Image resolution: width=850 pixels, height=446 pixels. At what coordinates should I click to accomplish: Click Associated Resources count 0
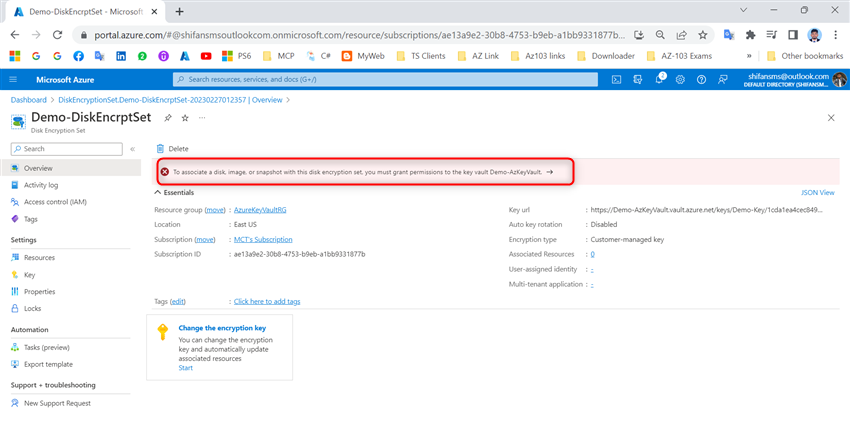(593, 254)
